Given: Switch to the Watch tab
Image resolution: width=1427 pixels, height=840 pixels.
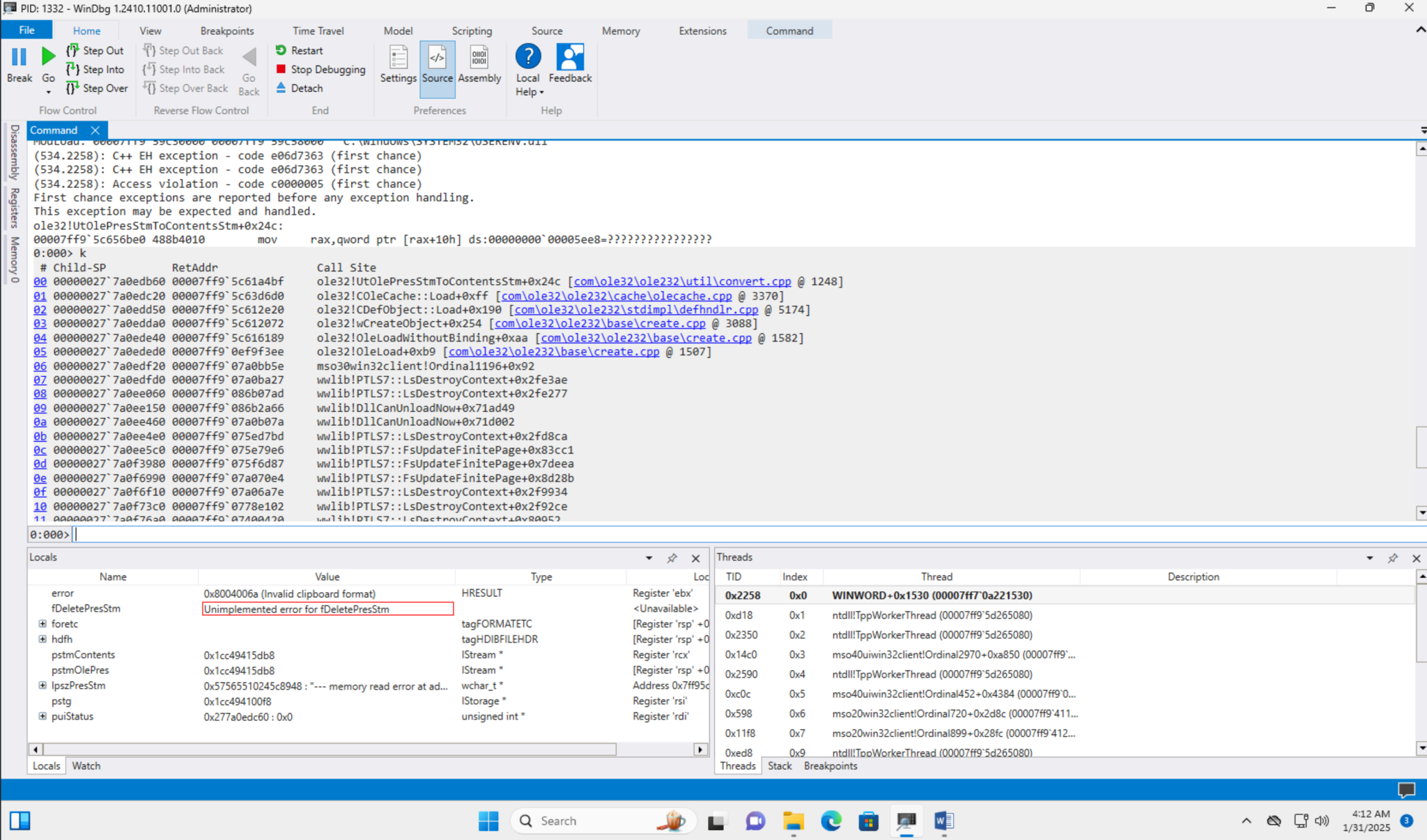Looking at the screenshot, I should click(x=86, y=765).
